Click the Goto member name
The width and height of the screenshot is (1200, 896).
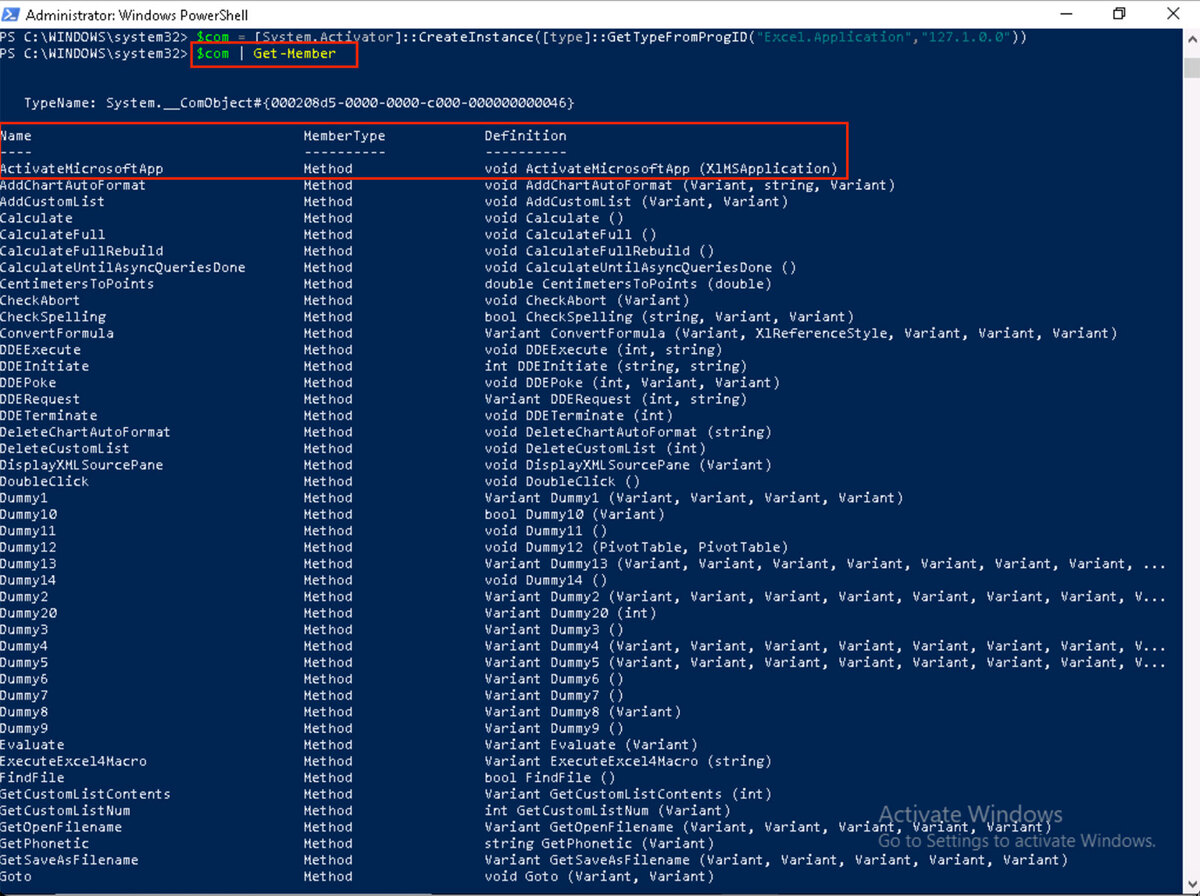16,877
